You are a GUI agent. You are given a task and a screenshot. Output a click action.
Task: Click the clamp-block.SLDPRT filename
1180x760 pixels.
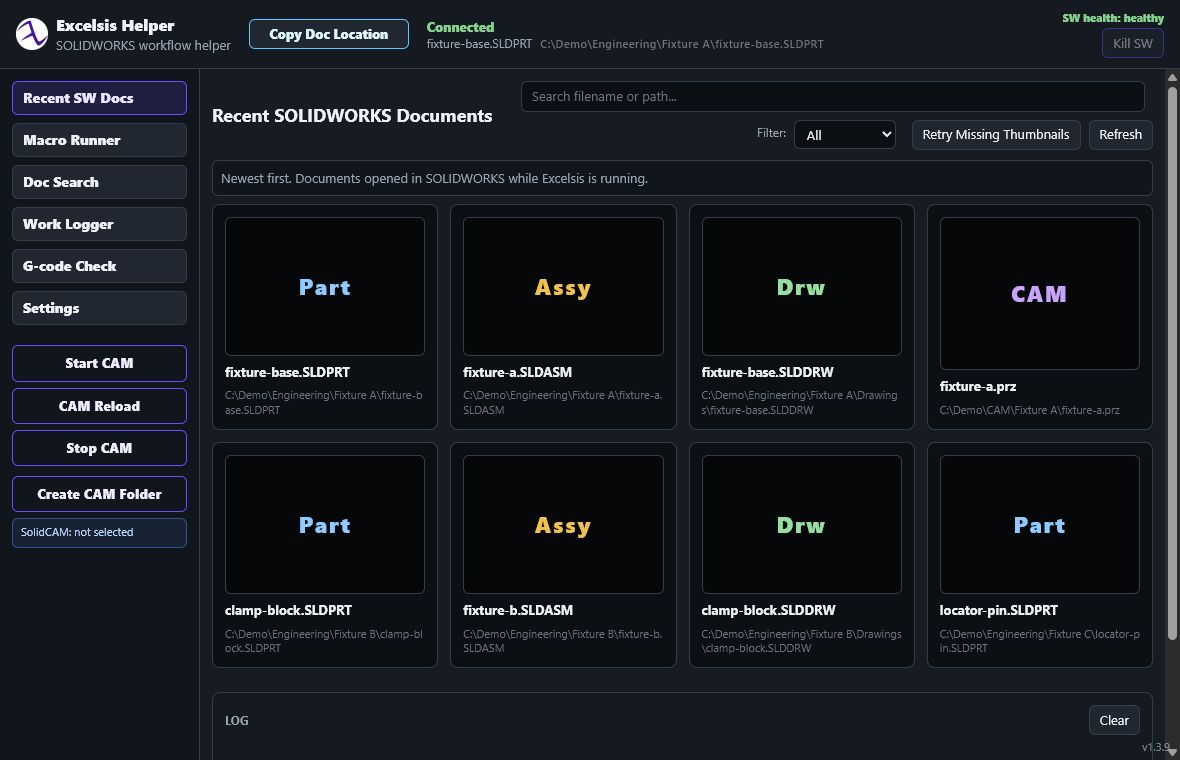288,610
